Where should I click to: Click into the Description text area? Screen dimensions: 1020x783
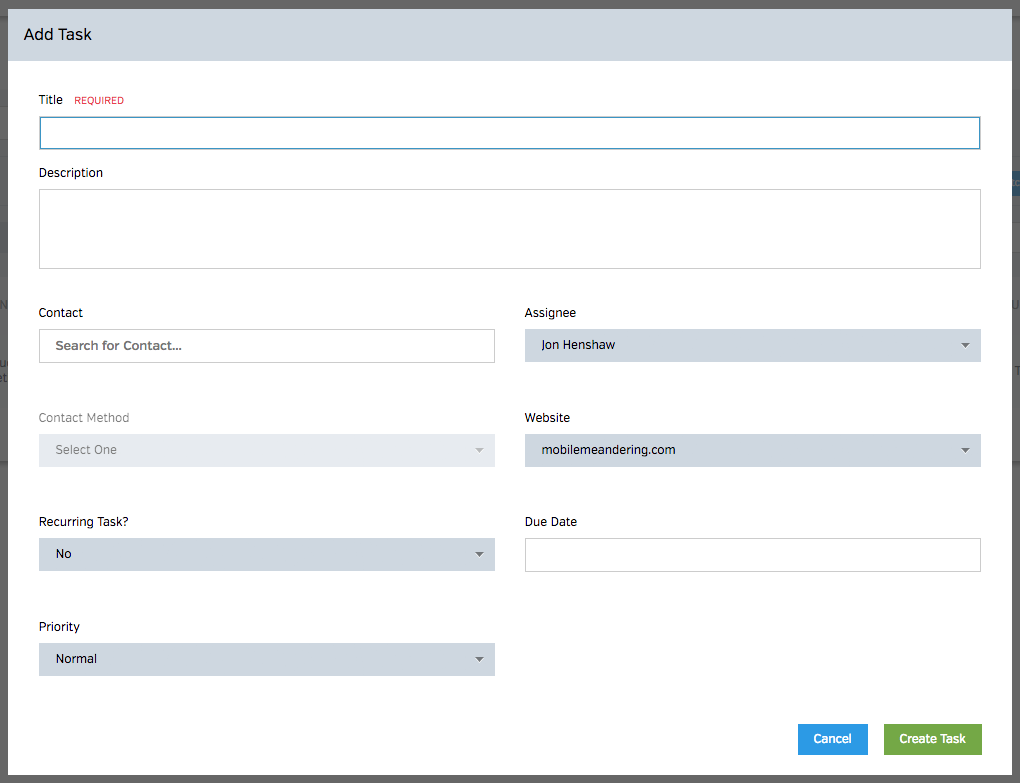[x=509, y=229]
